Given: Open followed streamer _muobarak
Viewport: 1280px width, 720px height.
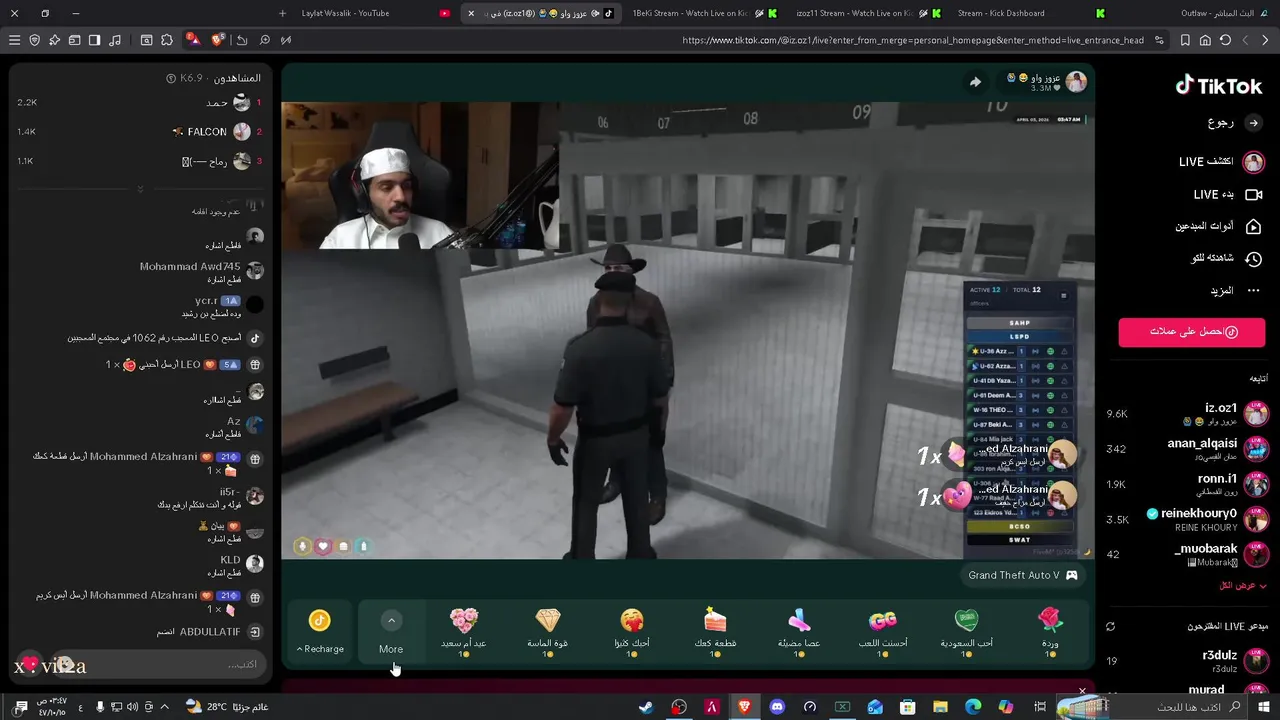Looking at the screenshot, I should coord(1221,554).
